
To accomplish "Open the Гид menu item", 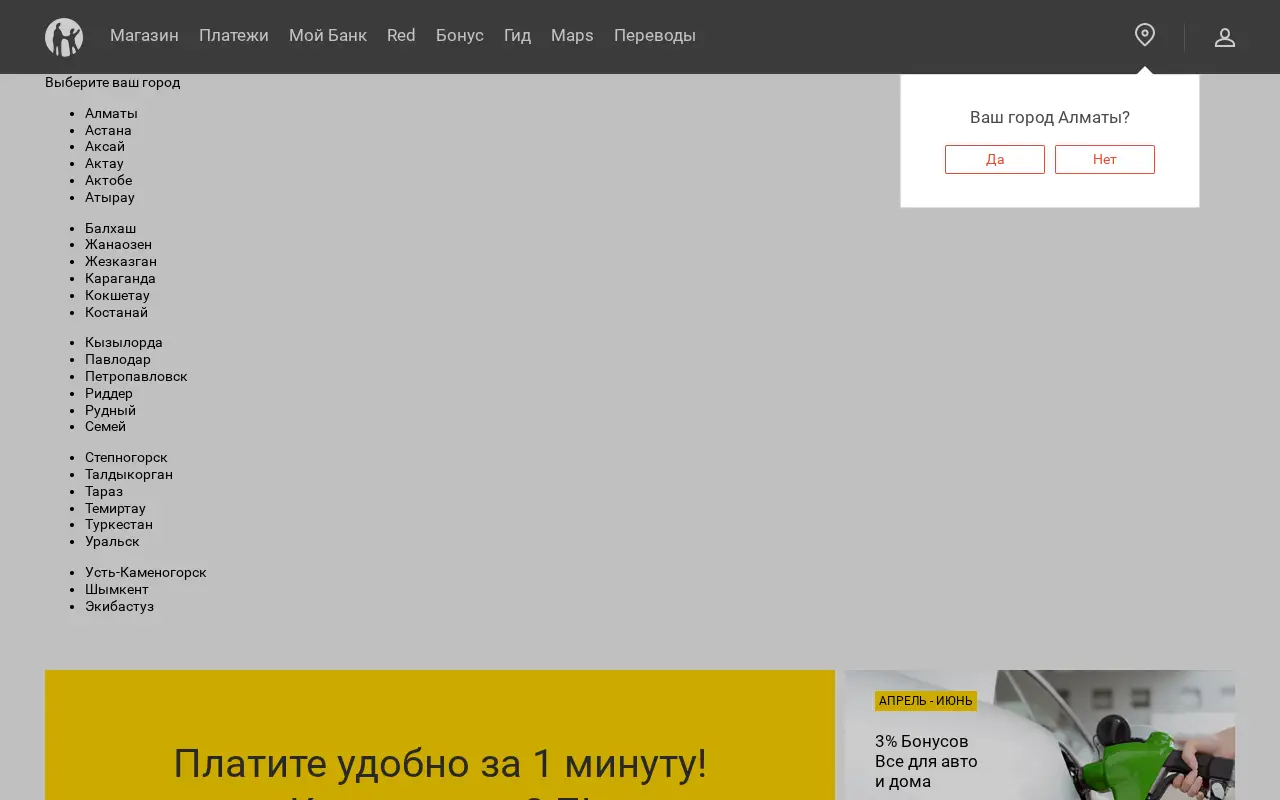I will pyautogui.click(x=517, y=36).
